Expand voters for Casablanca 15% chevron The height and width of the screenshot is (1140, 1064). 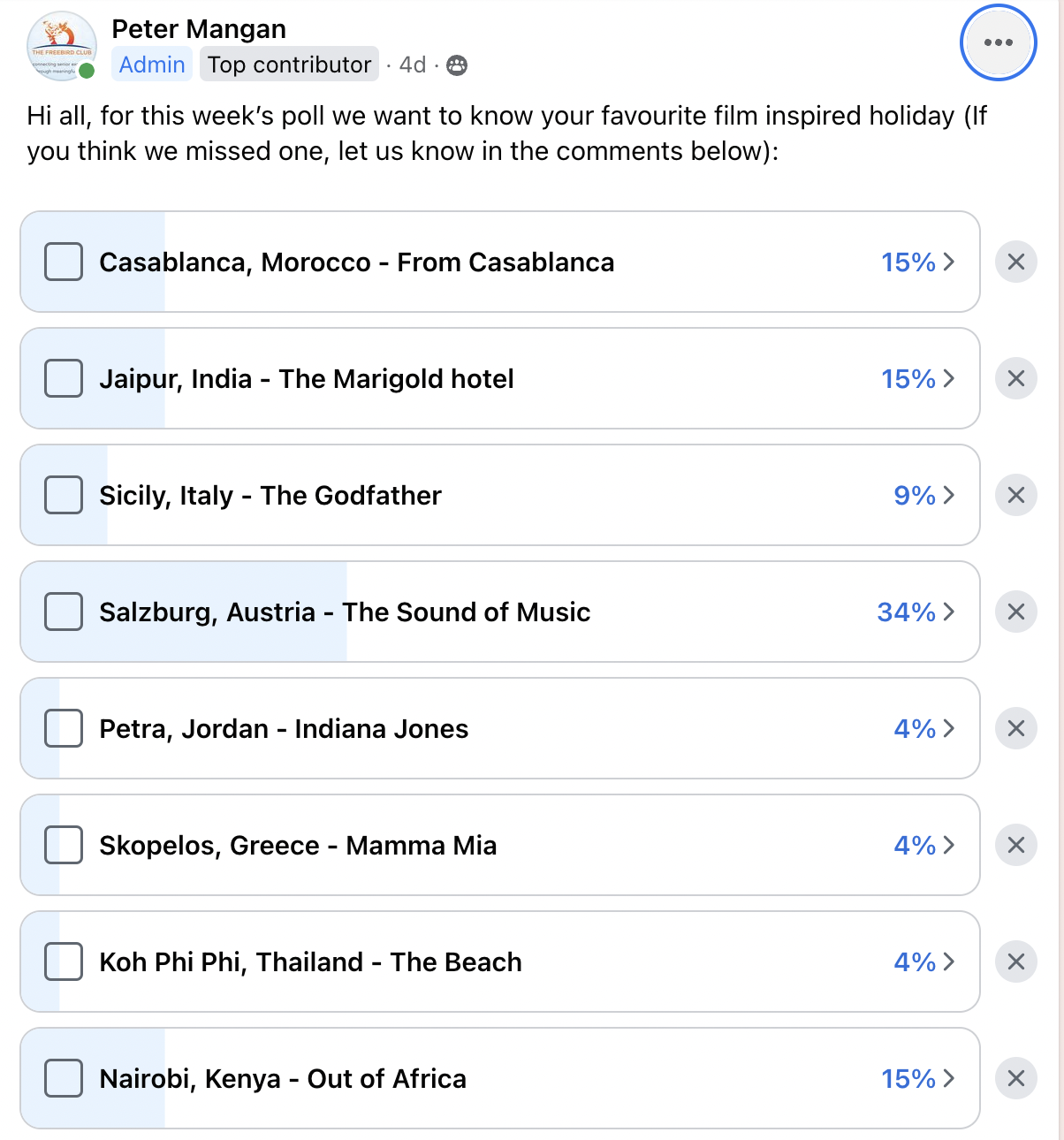tap(947, 262)
